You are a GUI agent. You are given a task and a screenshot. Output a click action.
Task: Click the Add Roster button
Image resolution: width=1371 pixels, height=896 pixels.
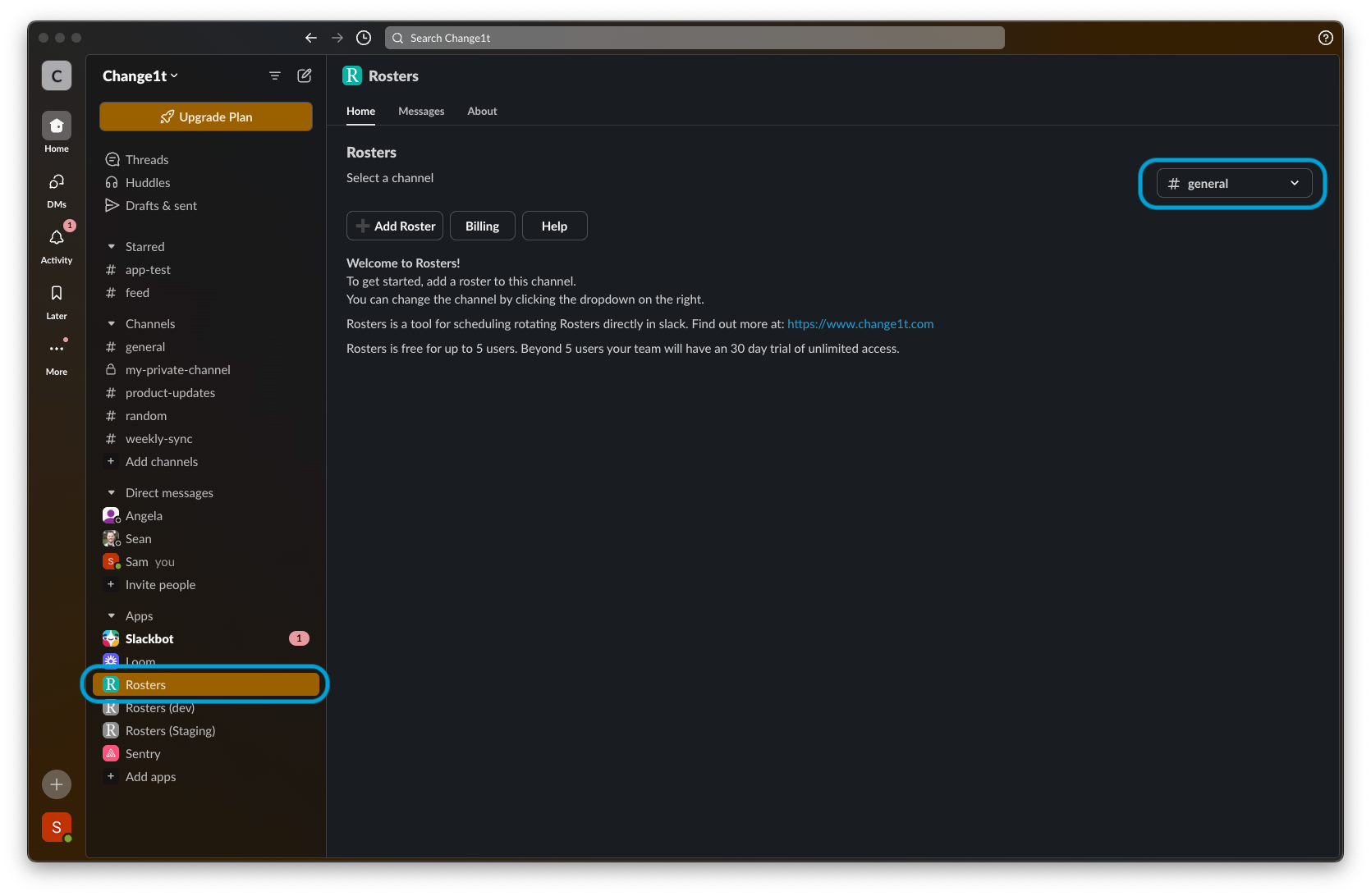[x=395, y=226]
